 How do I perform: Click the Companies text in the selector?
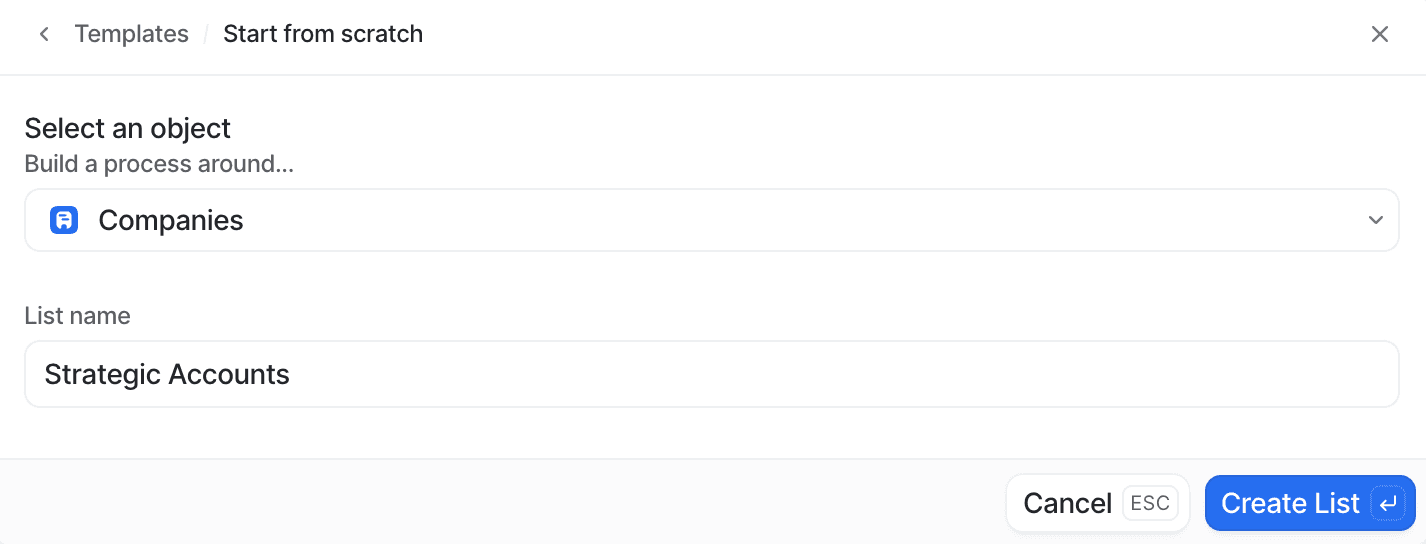pyautogui.click(x=171, y=220)
